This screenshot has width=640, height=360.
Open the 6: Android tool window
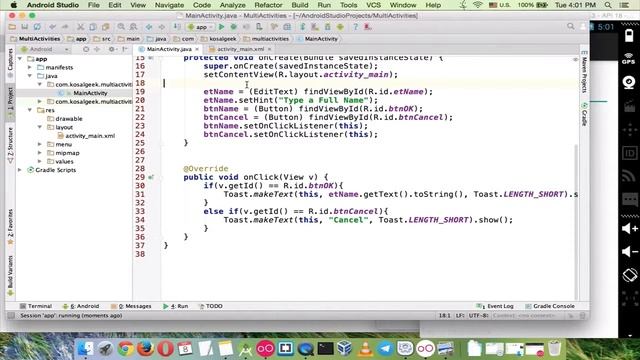(x=81, y=306)
